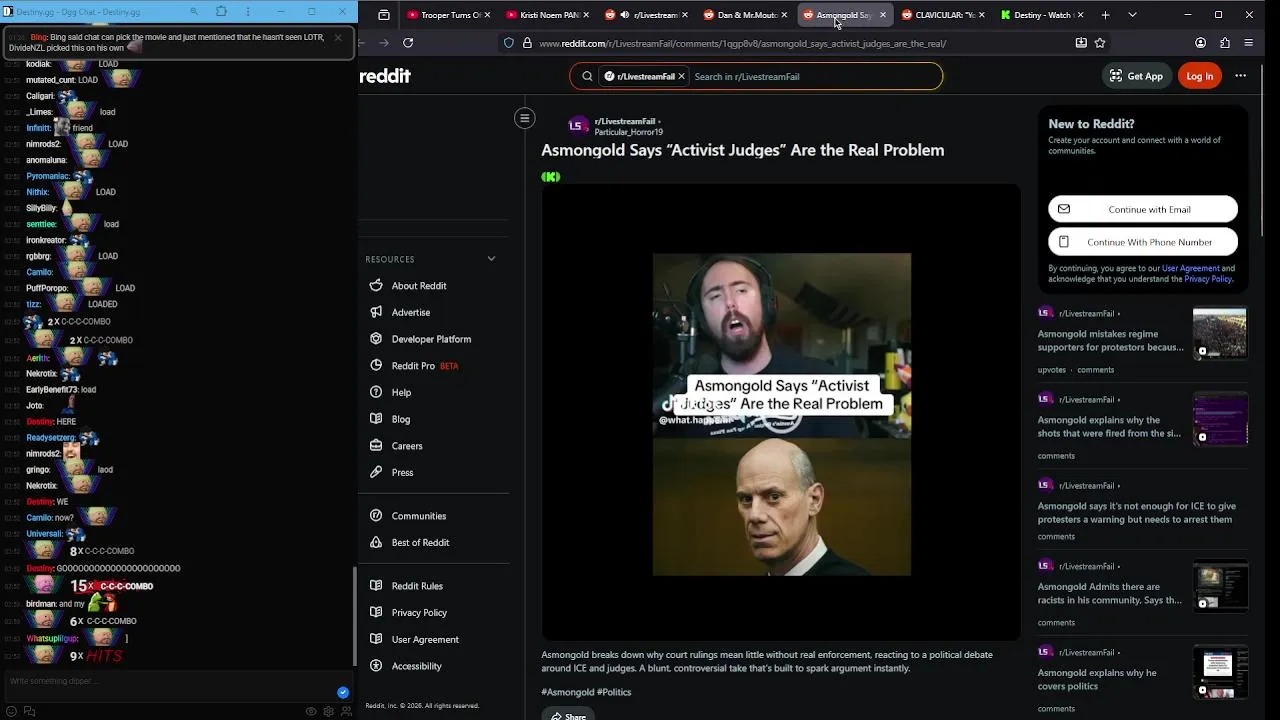Remove r/LivestreamFail search filter chip

click(682, 76)
